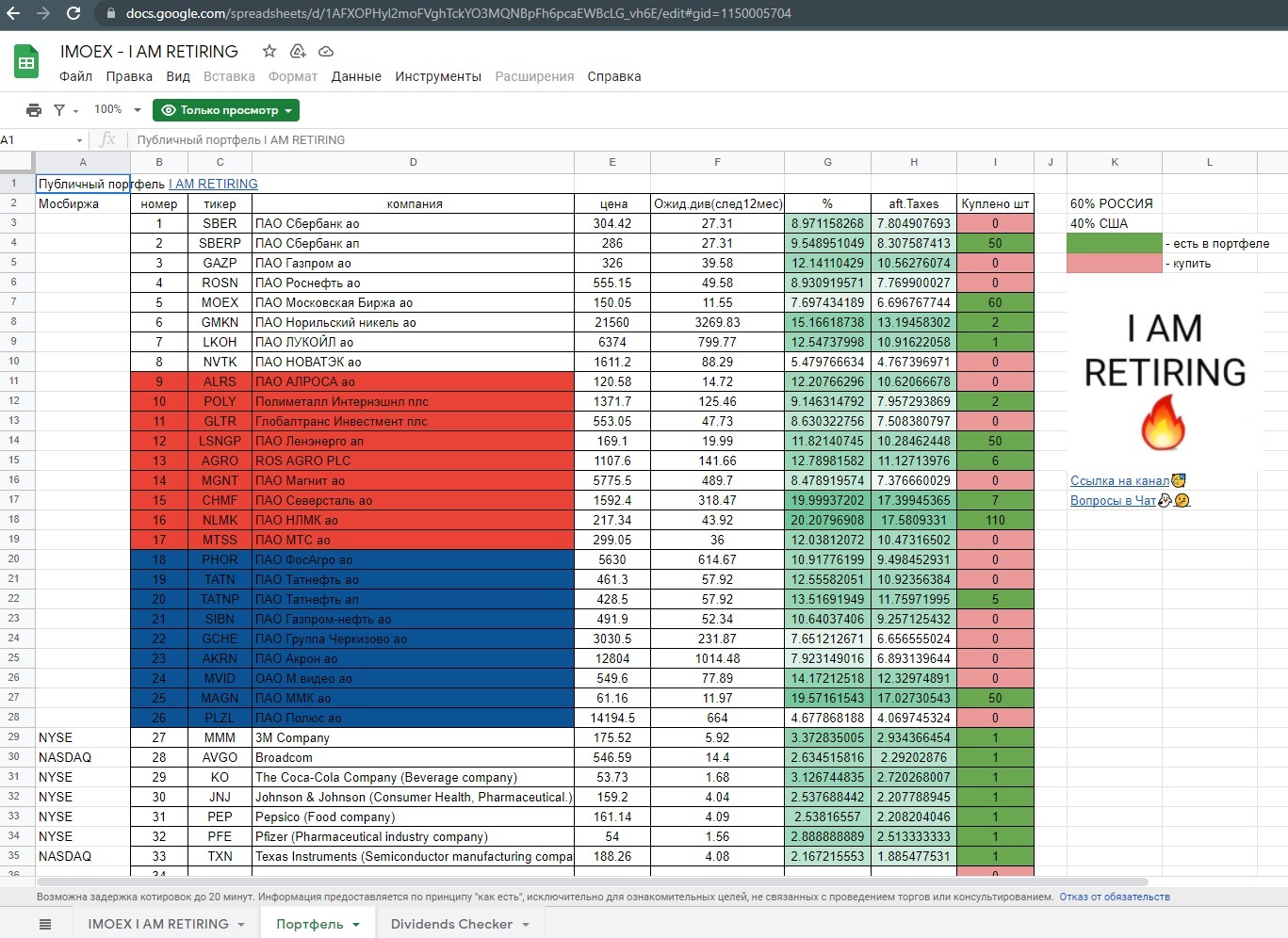The image size is (1288, 938).
Task: Open Вопросы в Чат link
Action: click(x=1113, y=501)
